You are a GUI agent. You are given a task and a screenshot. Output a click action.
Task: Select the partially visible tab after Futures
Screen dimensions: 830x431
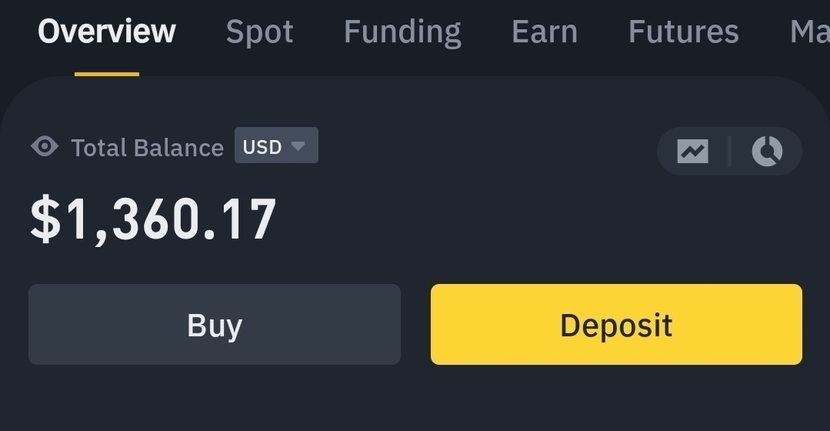(808, 31)
